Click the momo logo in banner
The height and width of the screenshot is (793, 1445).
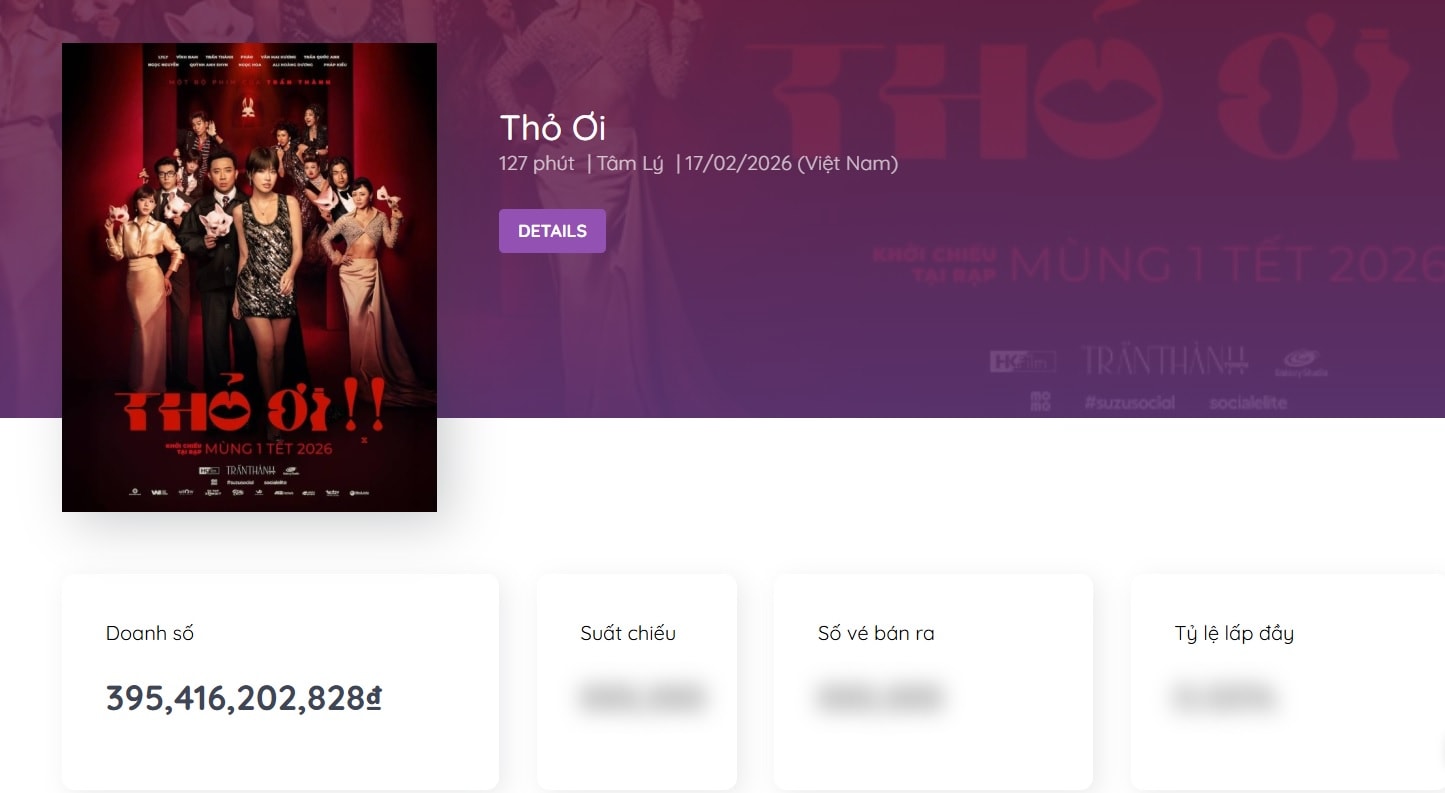coord(1040,403)
